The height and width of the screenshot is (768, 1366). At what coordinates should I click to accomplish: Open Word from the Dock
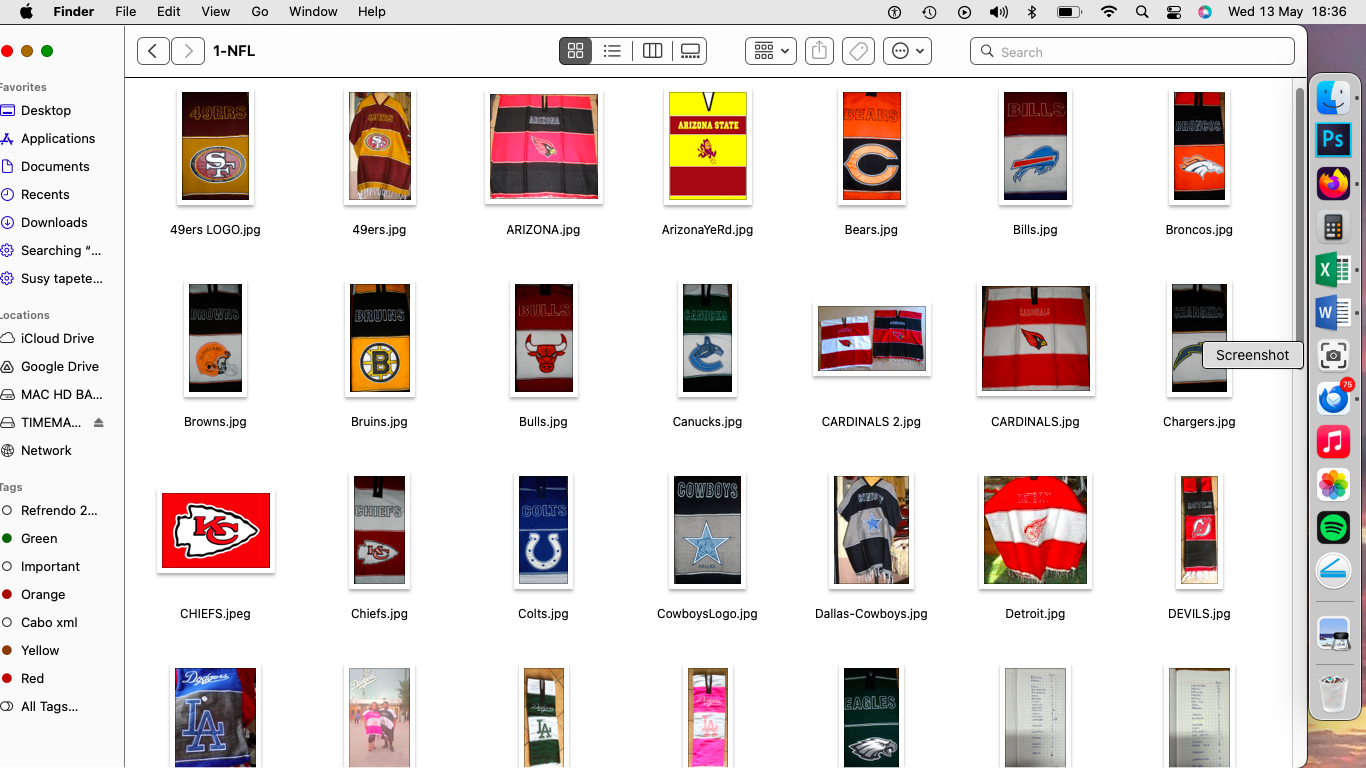(1333, 313)
